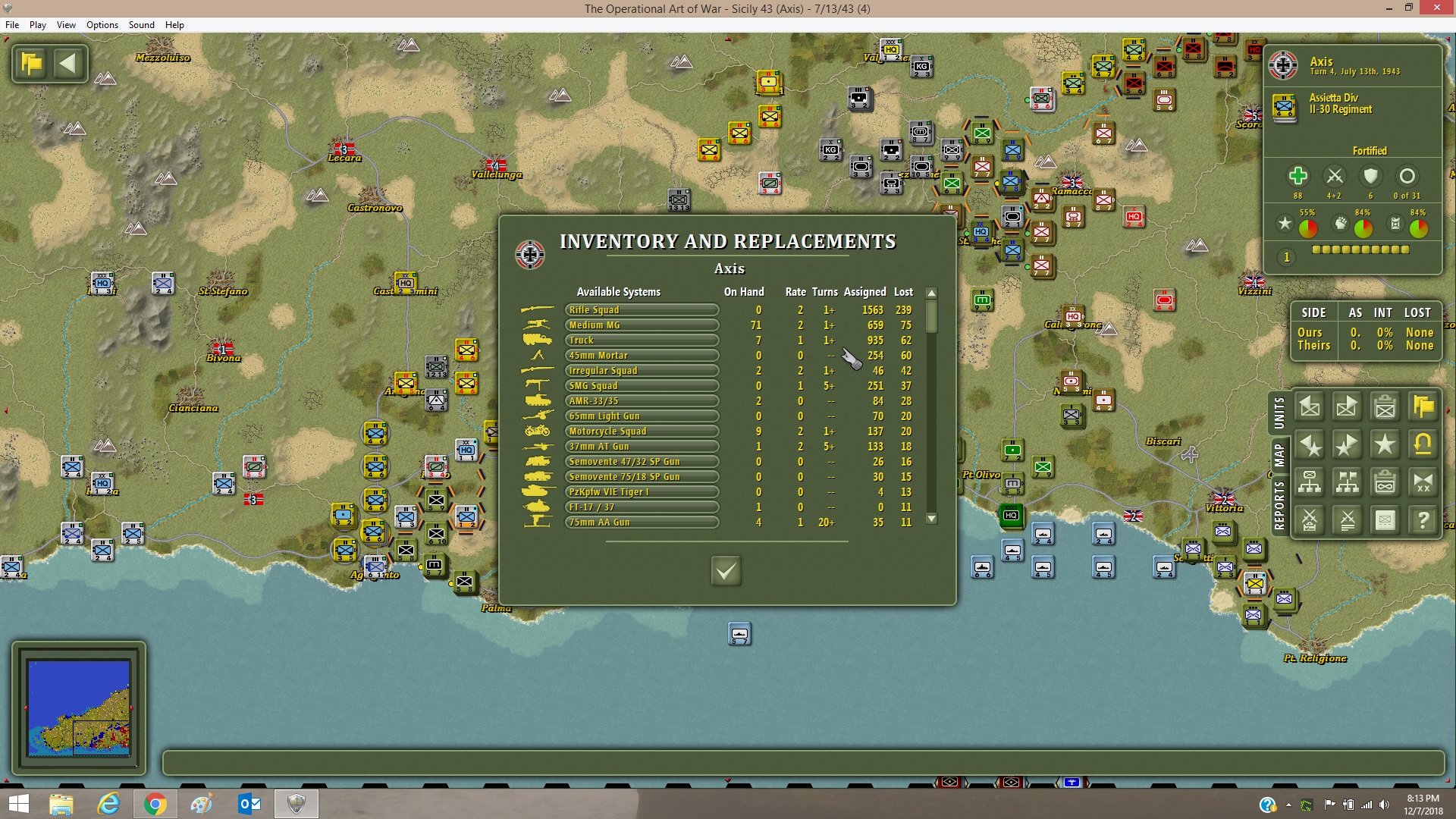Open the clipboard icon with the infinity symbol
Viewport: 1456px width, 819px height.
tap(1385, 482)
